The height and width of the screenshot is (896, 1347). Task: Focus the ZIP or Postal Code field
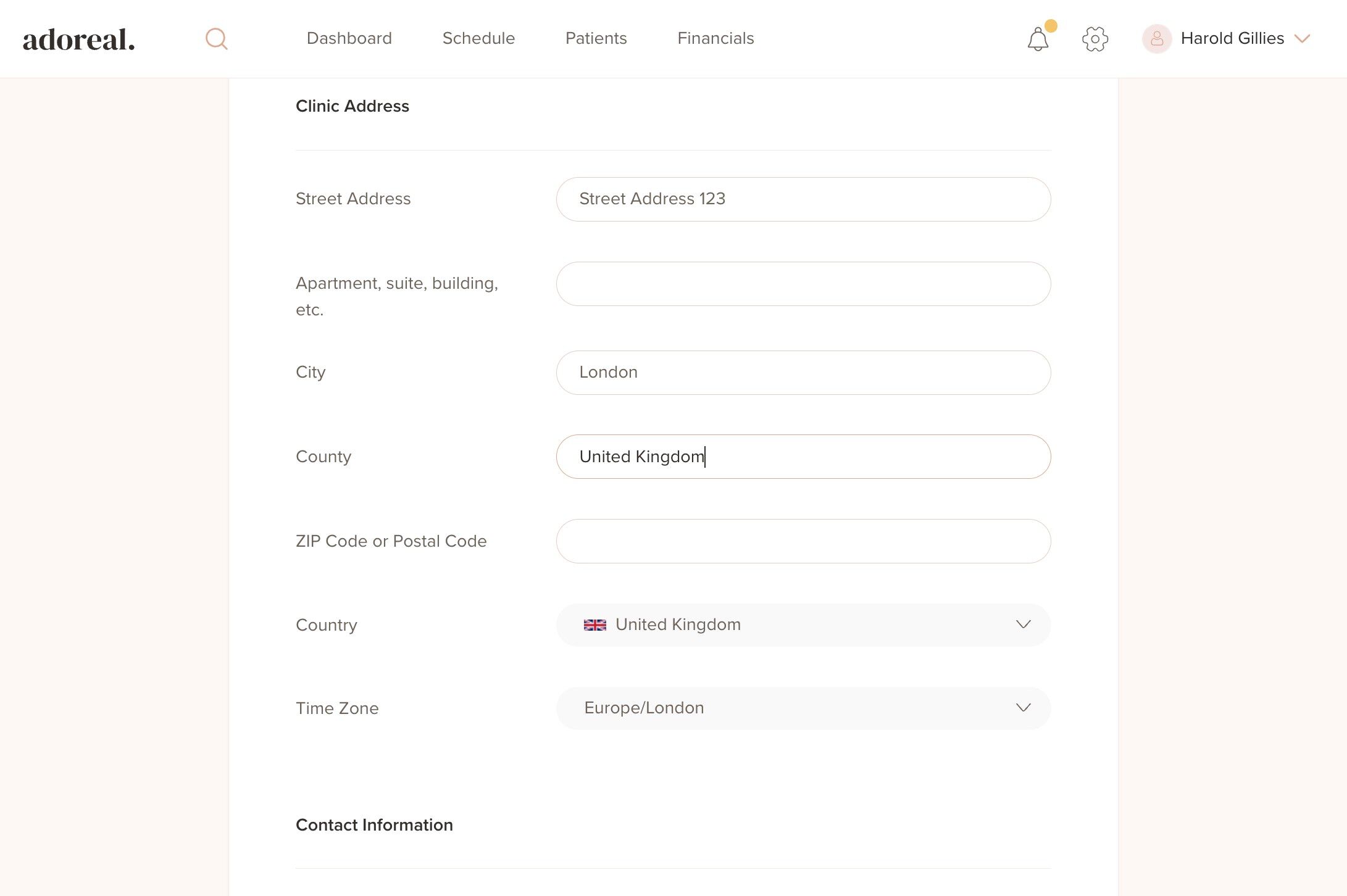point(803,541)
